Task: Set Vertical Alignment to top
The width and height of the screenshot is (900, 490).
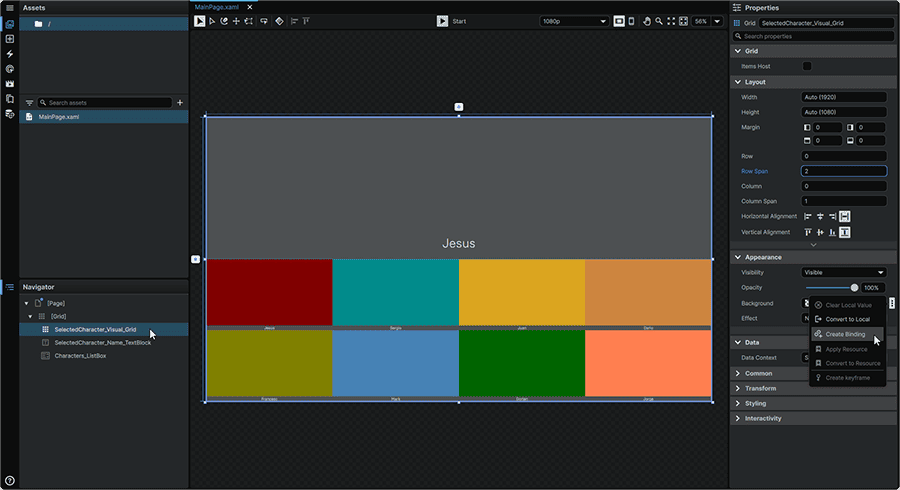Action: tap(808, 232)
